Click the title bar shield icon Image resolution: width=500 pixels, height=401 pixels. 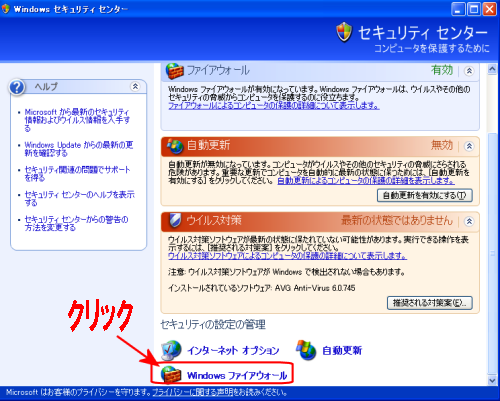(x=6, y=9)
